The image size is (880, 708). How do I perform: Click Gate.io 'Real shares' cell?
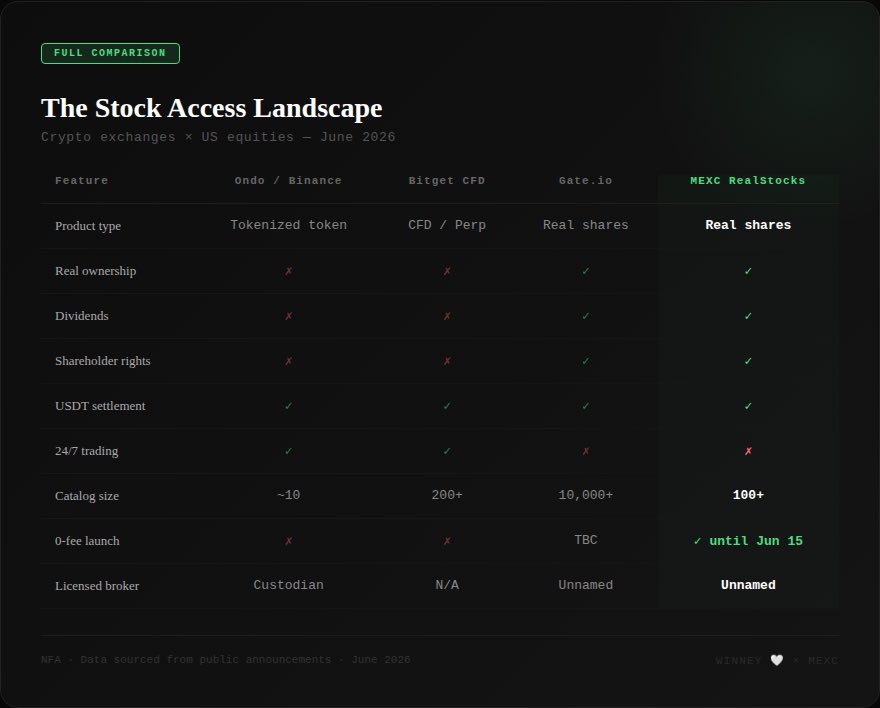[x=585, y=225]
